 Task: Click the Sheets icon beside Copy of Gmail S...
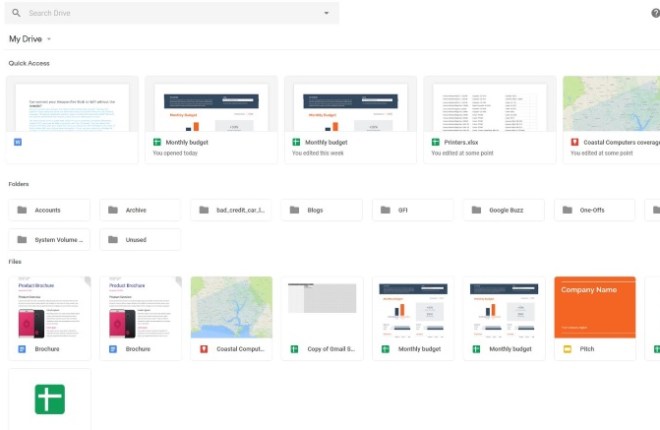(295, 349)
